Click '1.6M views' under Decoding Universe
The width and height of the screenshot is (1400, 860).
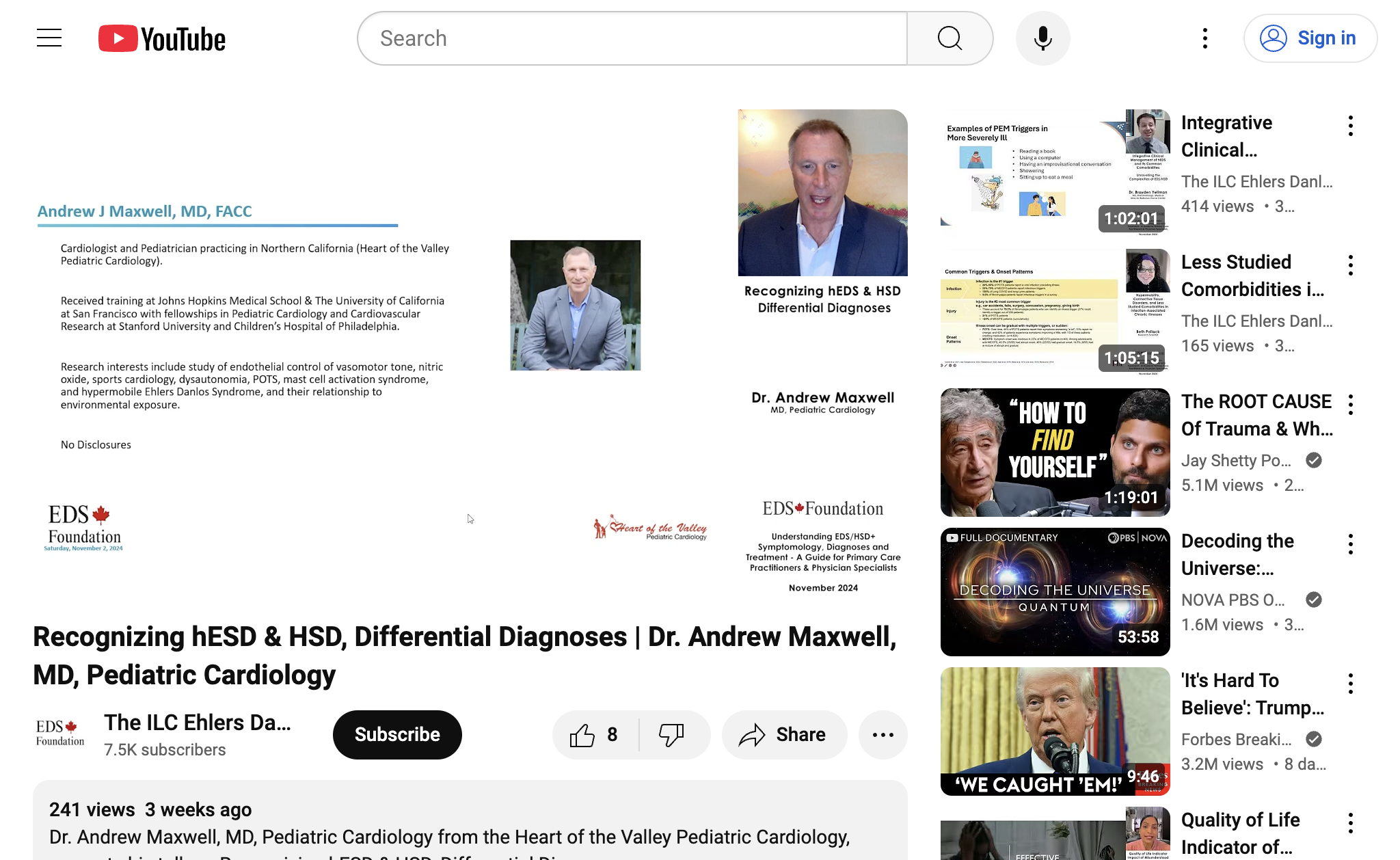pyautogui.click(x=1222, y=625)
